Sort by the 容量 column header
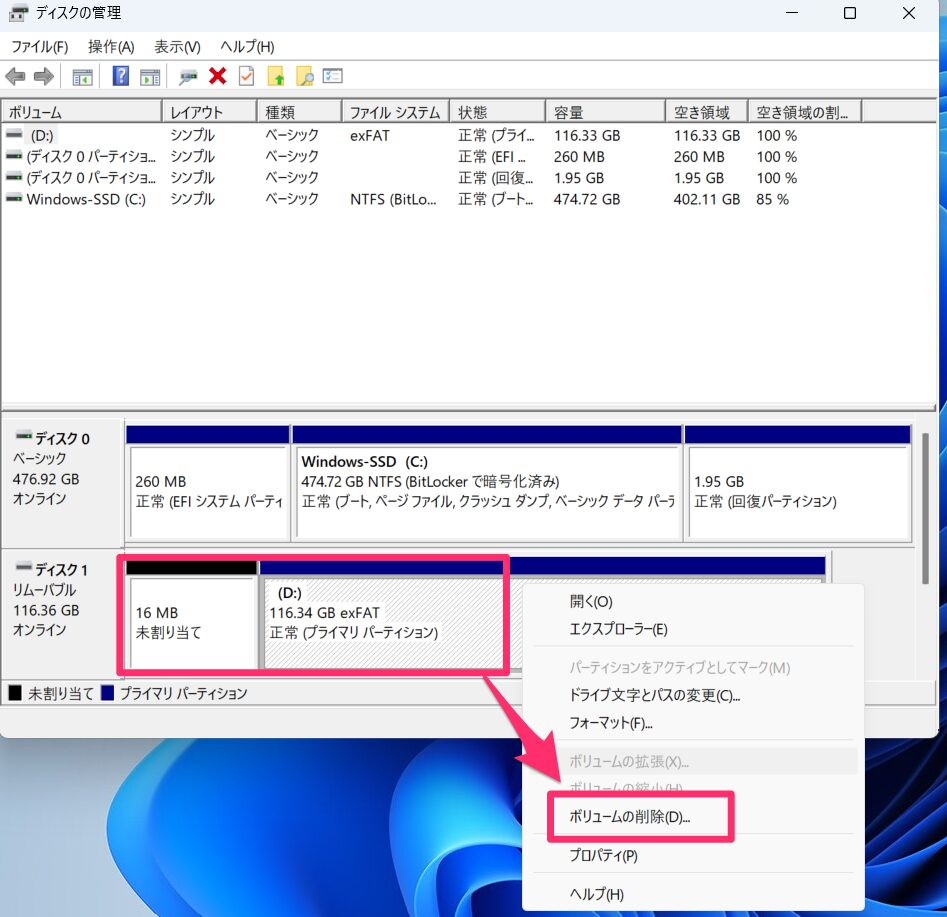Viewport: 947px width, 917px height. [603, 112]
